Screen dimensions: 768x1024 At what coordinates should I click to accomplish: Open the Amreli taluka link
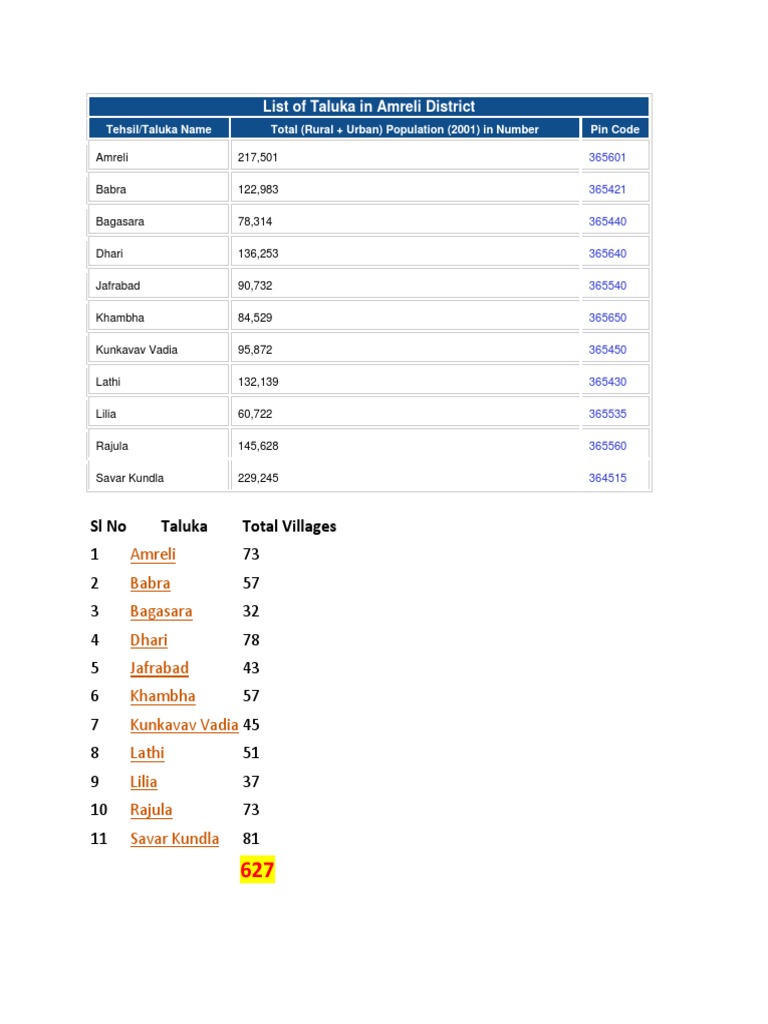153,554
